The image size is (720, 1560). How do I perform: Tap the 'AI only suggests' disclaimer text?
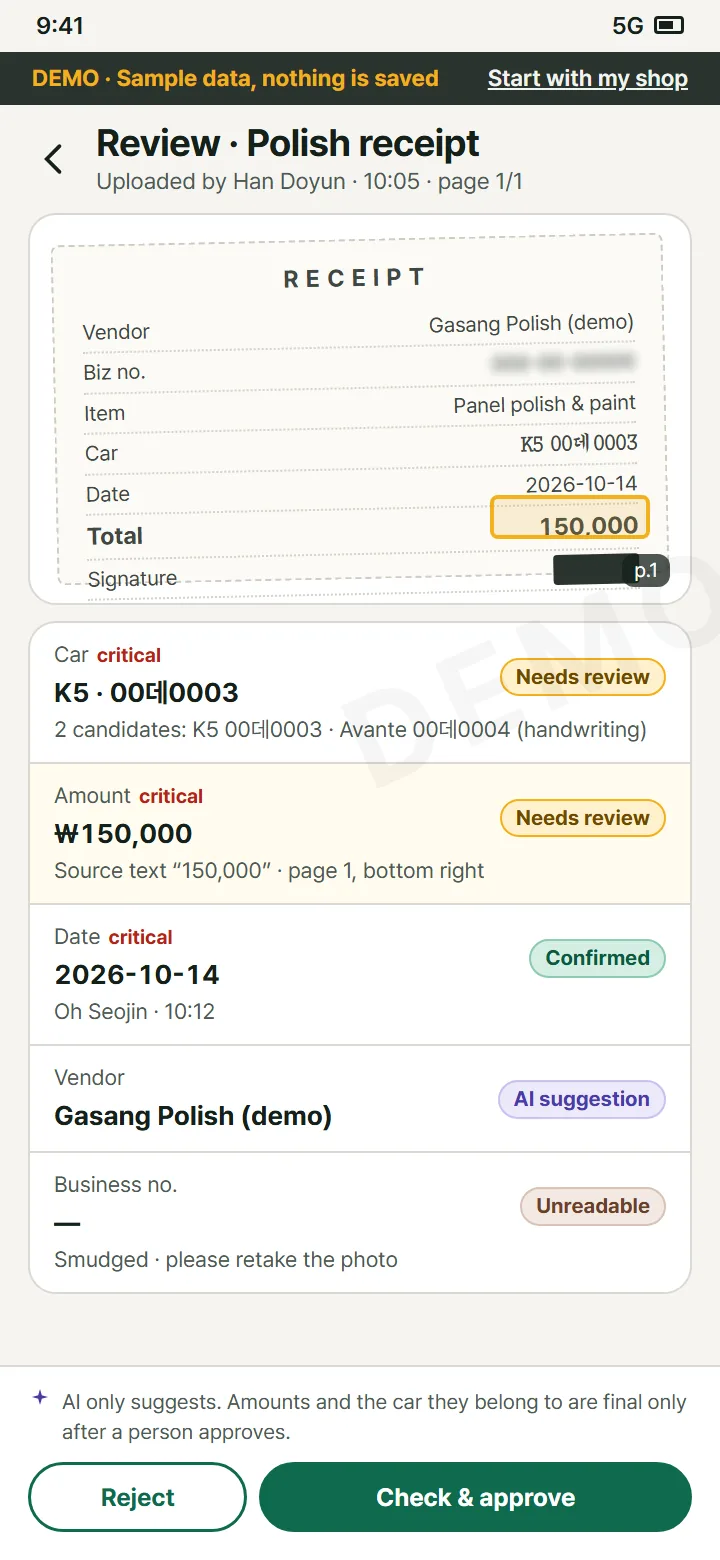coord(374,1417)
